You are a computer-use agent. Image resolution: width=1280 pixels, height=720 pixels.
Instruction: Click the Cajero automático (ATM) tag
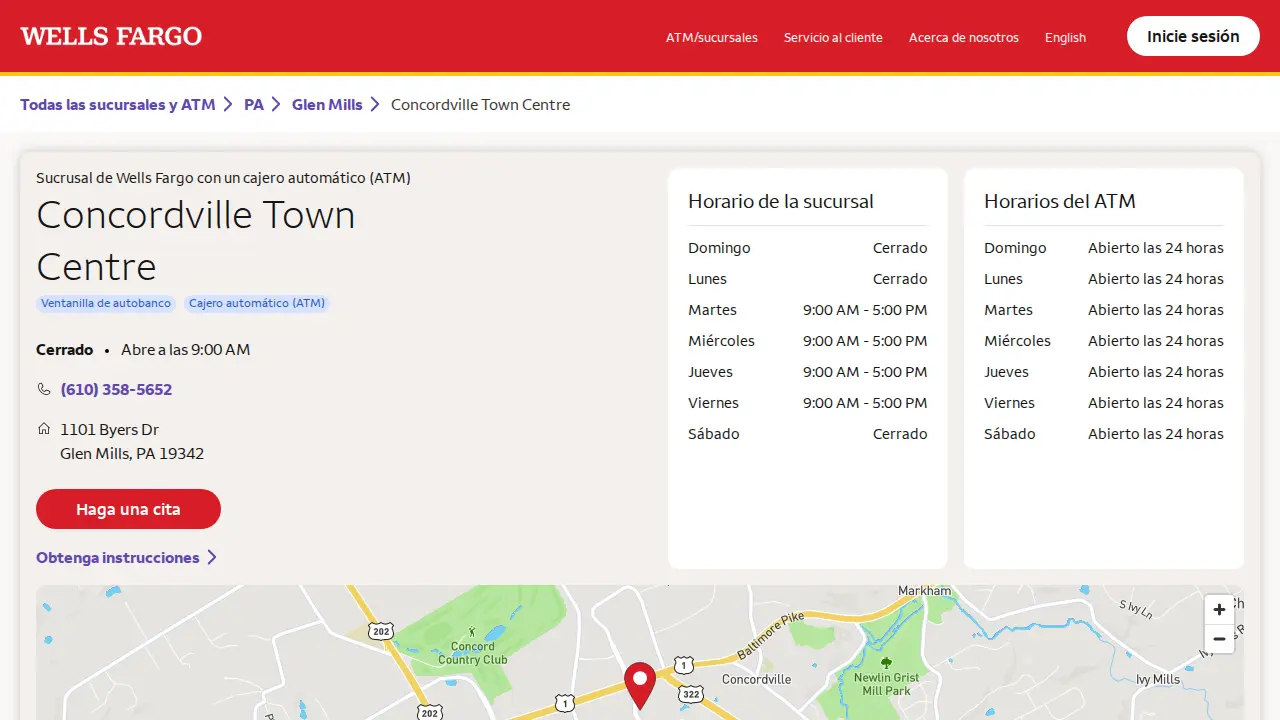point(257,303)
